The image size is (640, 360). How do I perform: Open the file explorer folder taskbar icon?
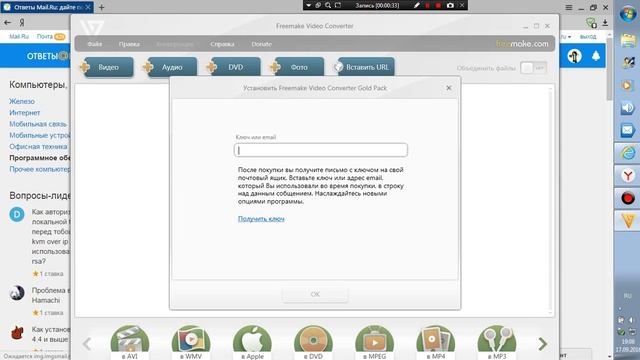pyautogui.click(x=627, y=40)
